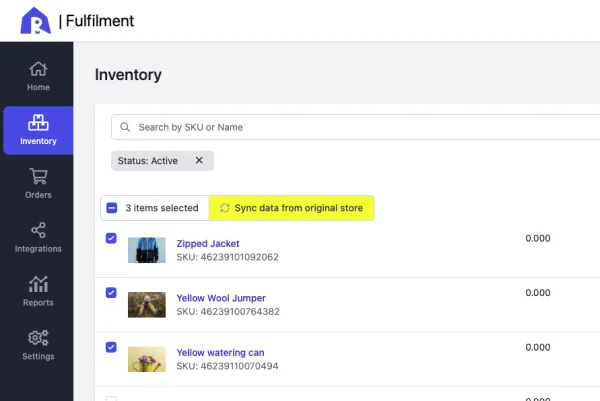Open the Reports chart icon
This screenshot has height=401, width=600.
click(38, 284)
